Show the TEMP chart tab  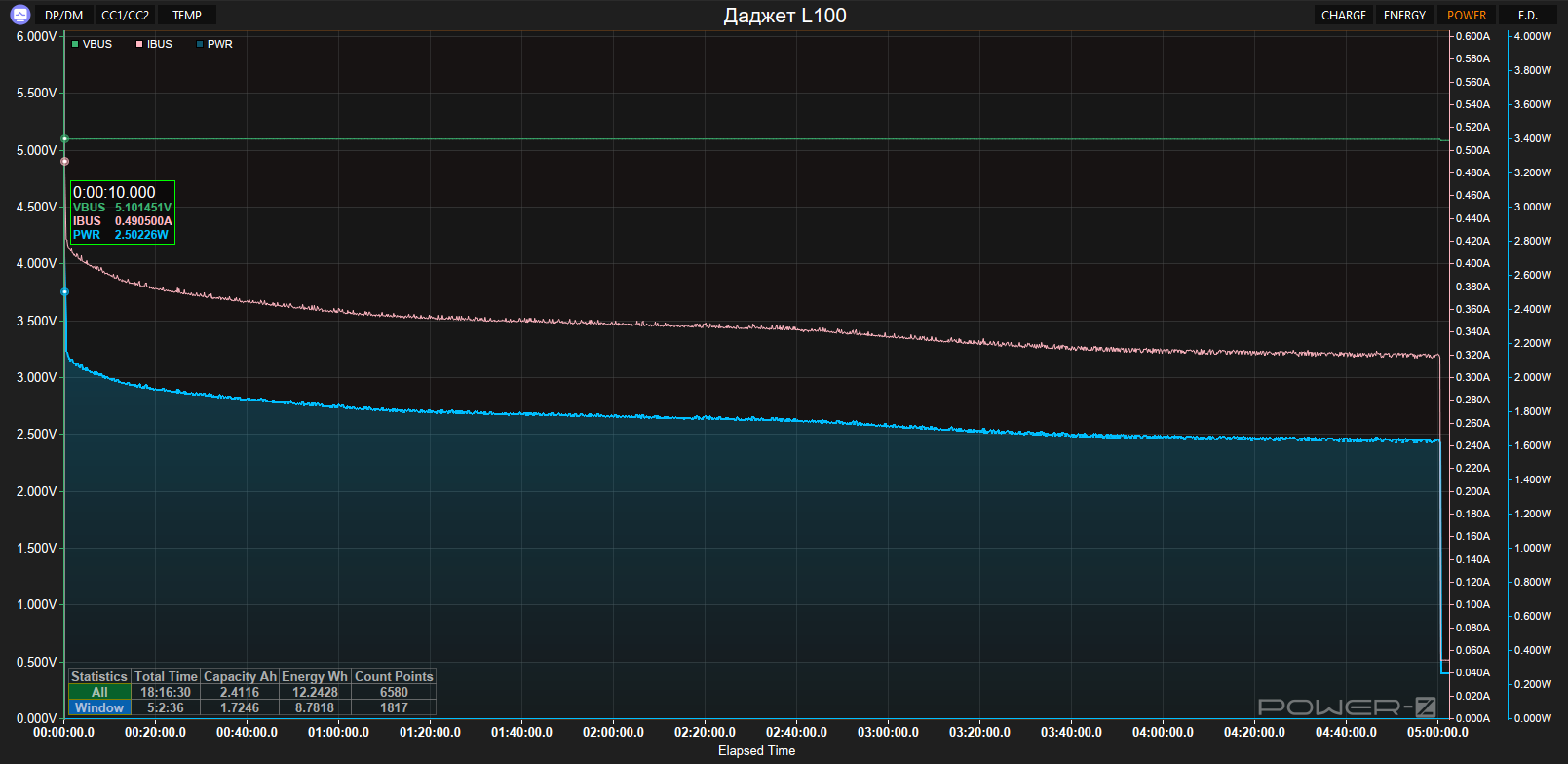(187, 15)
